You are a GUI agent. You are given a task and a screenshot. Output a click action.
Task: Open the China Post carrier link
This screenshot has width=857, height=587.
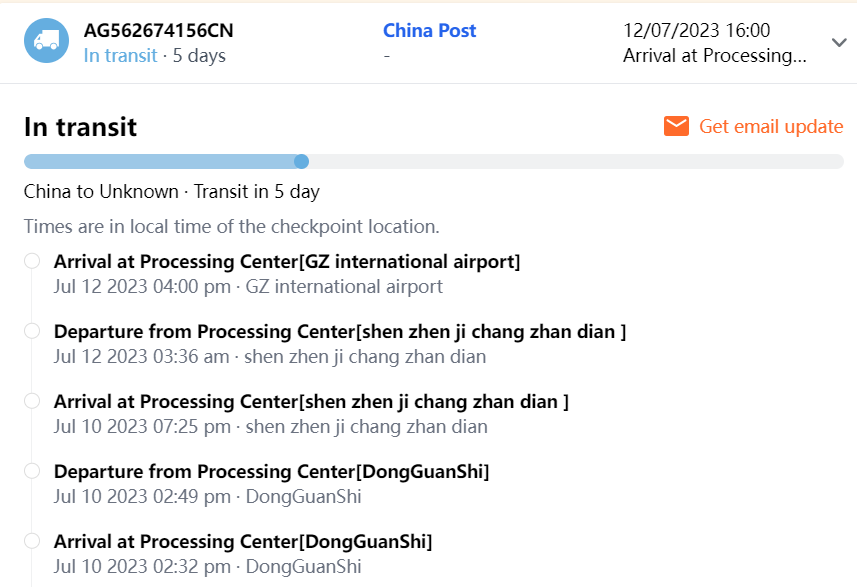[429, 31]
